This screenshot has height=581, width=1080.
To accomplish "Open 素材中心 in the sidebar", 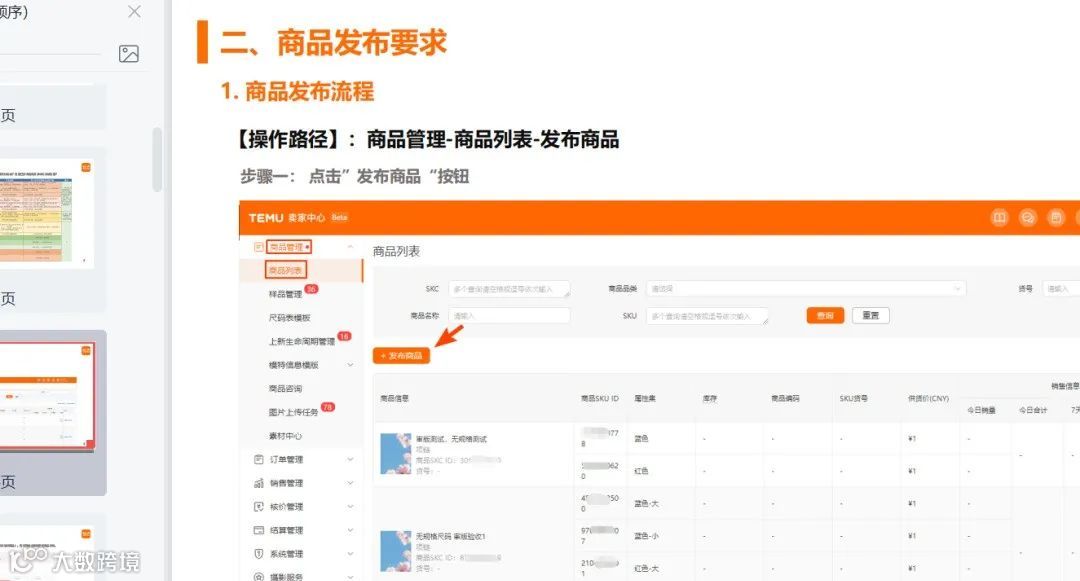I will [x=285, y=436].
